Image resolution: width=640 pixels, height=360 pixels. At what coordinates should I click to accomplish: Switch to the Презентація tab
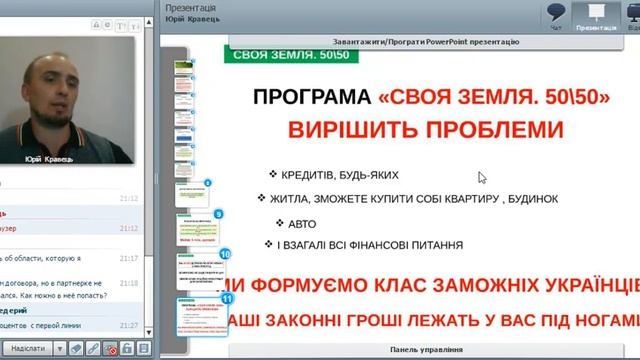coord(596,16)
